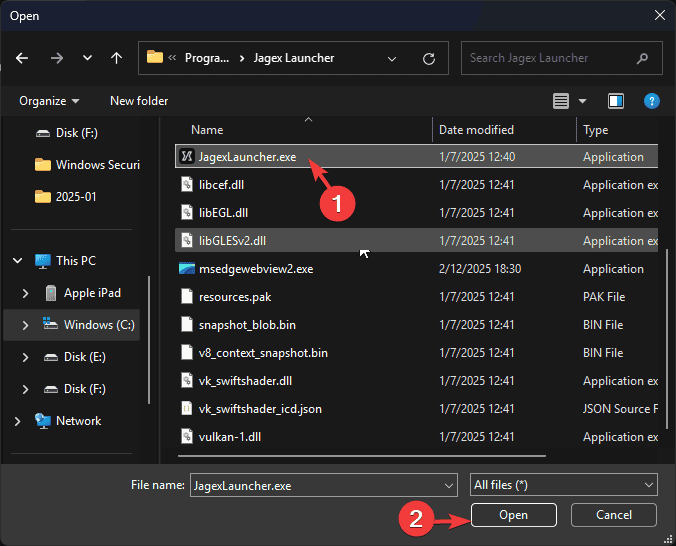
Task: Select the JagexLauncher.exe file icon
Action: click(x=187, y=156)
